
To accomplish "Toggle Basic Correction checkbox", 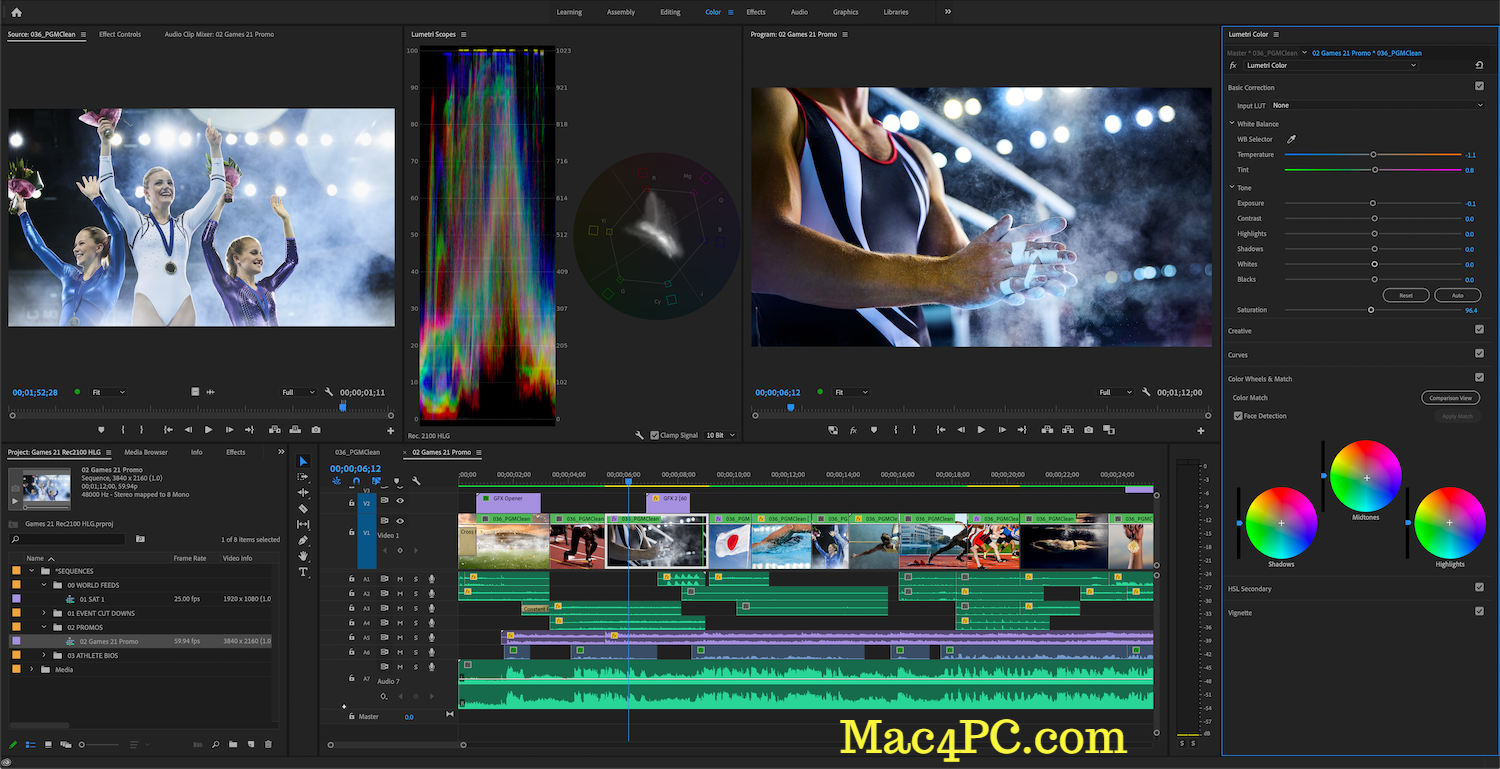I will [1479, 87].
